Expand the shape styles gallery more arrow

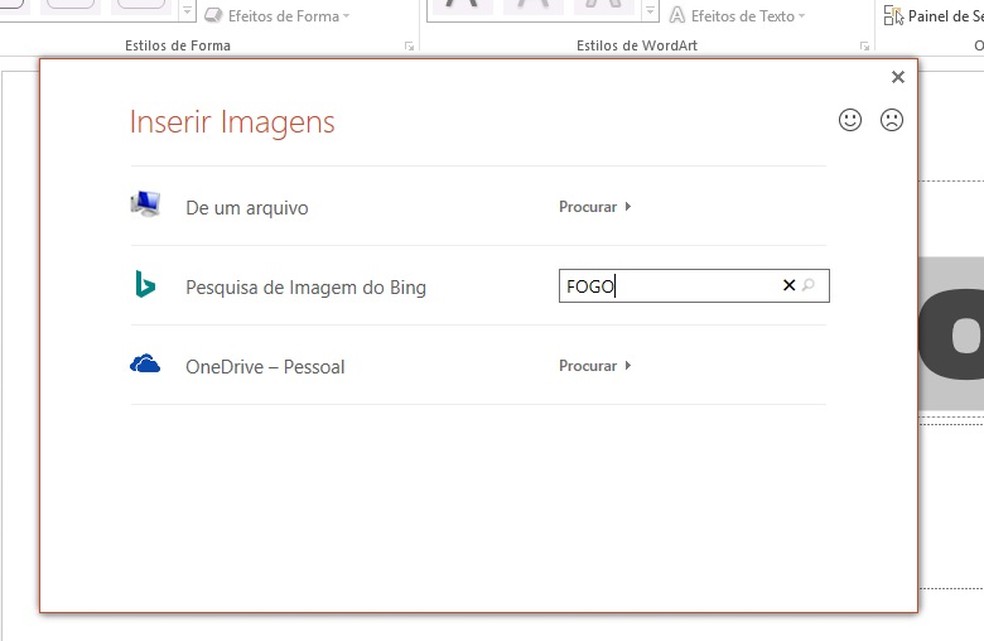[x=188, y=11]
